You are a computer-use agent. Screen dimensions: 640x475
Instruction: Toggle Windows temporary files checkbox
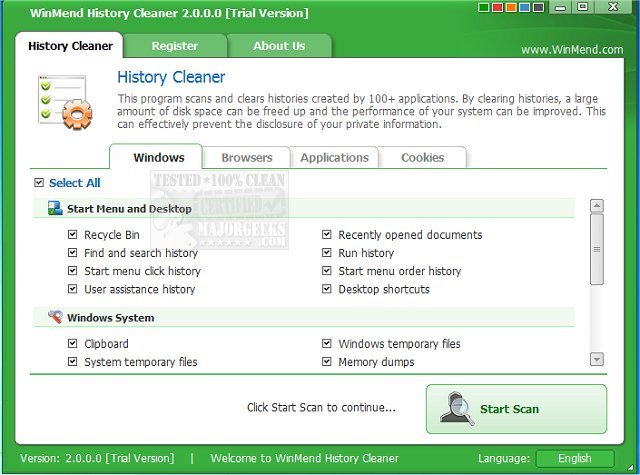(x=327, y=343)
